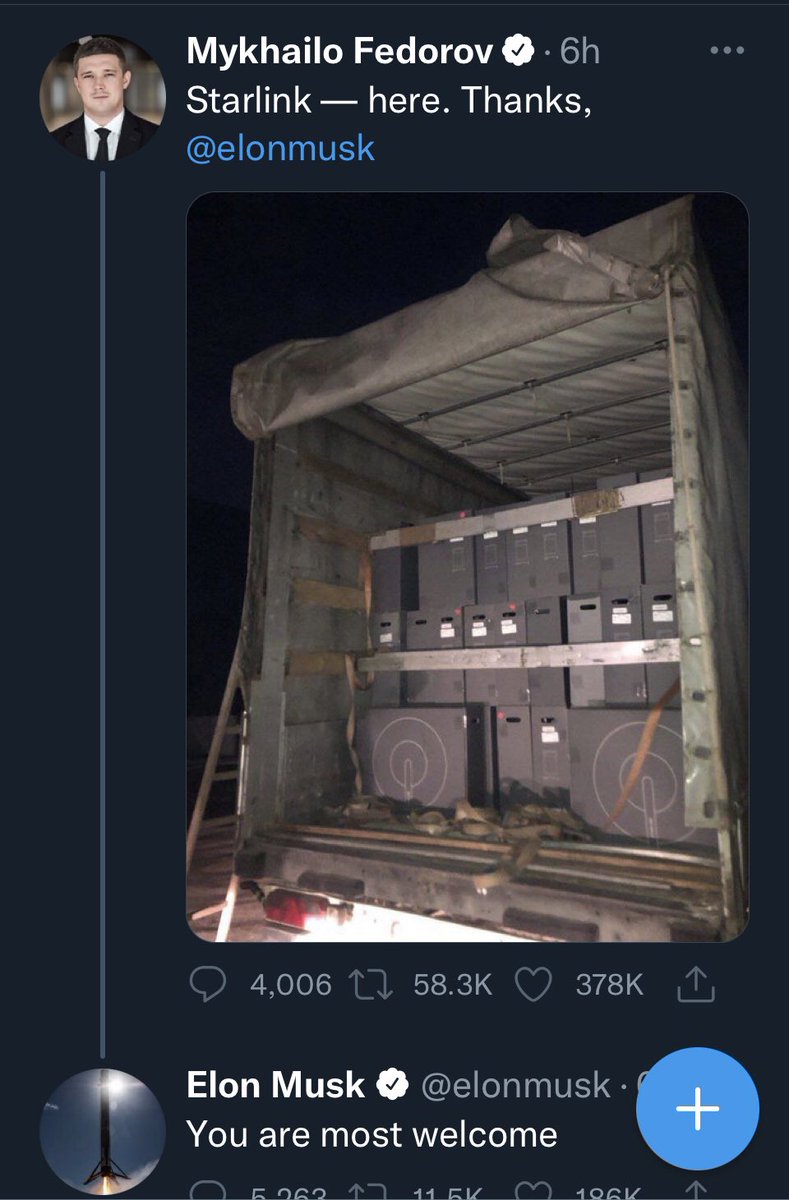Viewport: 789px width, 1200px height.
Task: Open the @elonmusk handle in reply
Action: [516, 1086]
